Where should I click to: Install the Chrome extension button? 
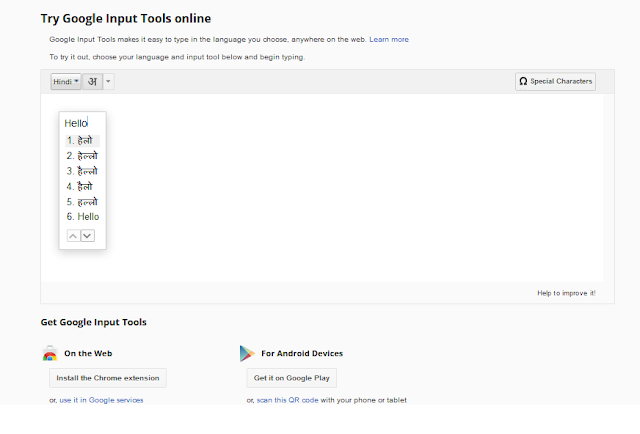[x=108, y=378]
